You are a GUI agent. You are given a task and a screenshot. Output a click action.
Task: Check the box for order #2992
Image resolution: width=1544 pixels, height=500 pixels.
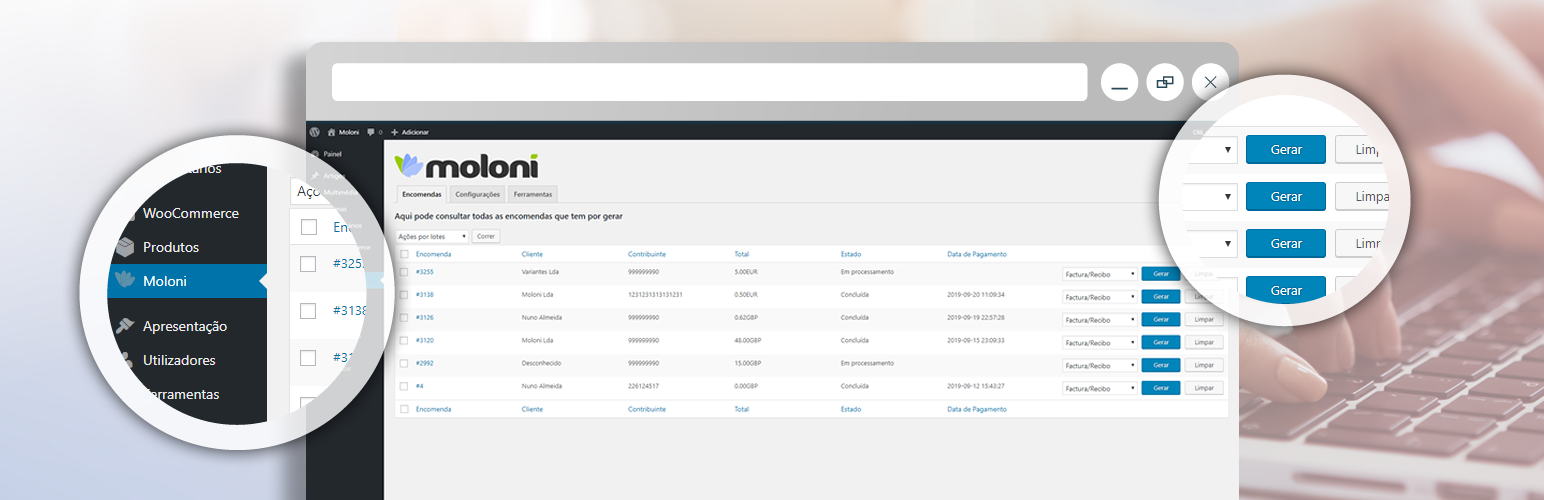(x=405, y=363)
